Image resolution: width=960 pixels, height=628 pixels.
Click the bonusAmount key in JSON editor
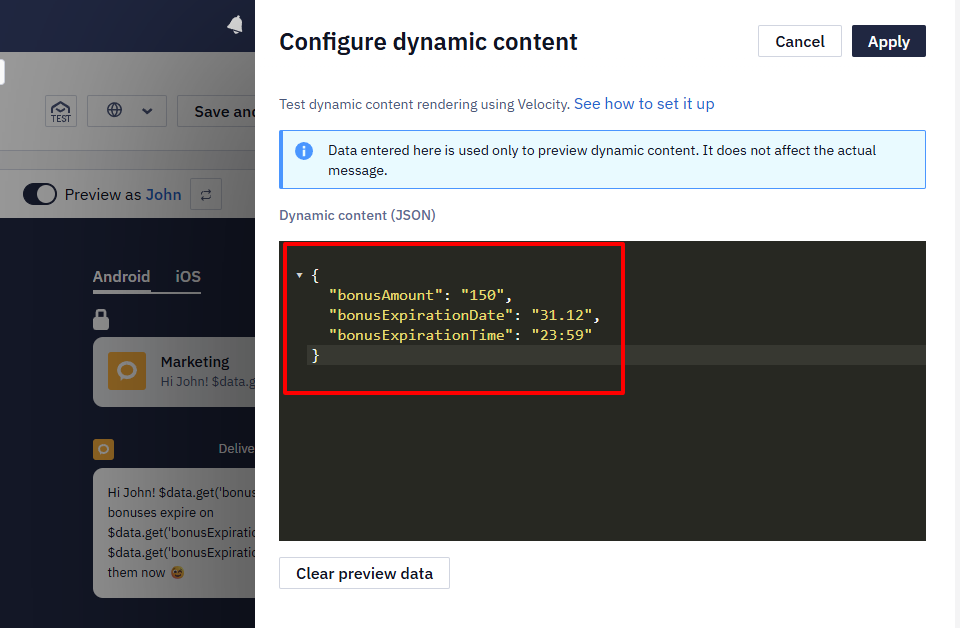pos(385,295)
